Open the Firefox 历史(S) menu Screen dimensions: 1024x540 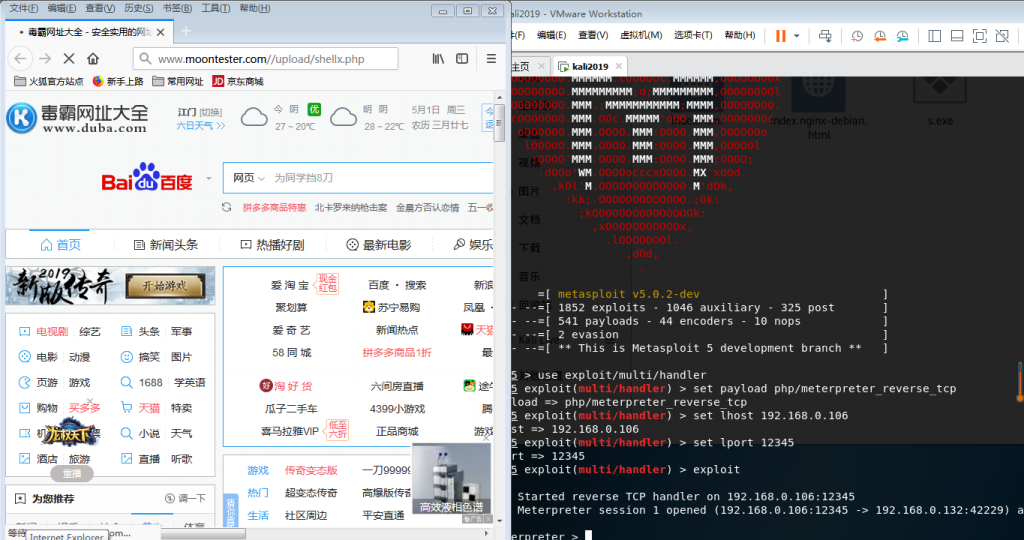[x=138, y=8]
